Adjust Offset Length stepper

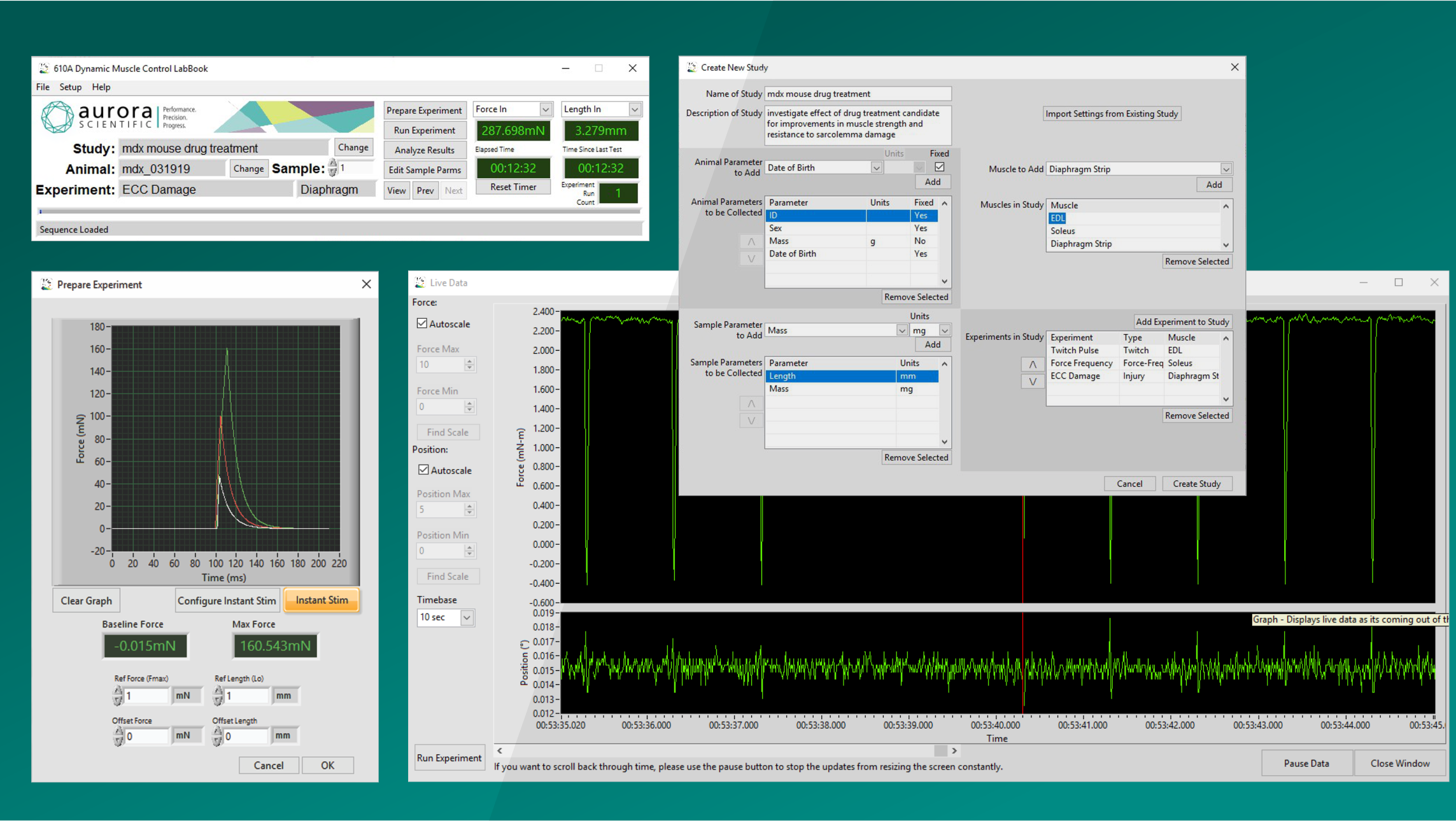(x=218, y=736)
